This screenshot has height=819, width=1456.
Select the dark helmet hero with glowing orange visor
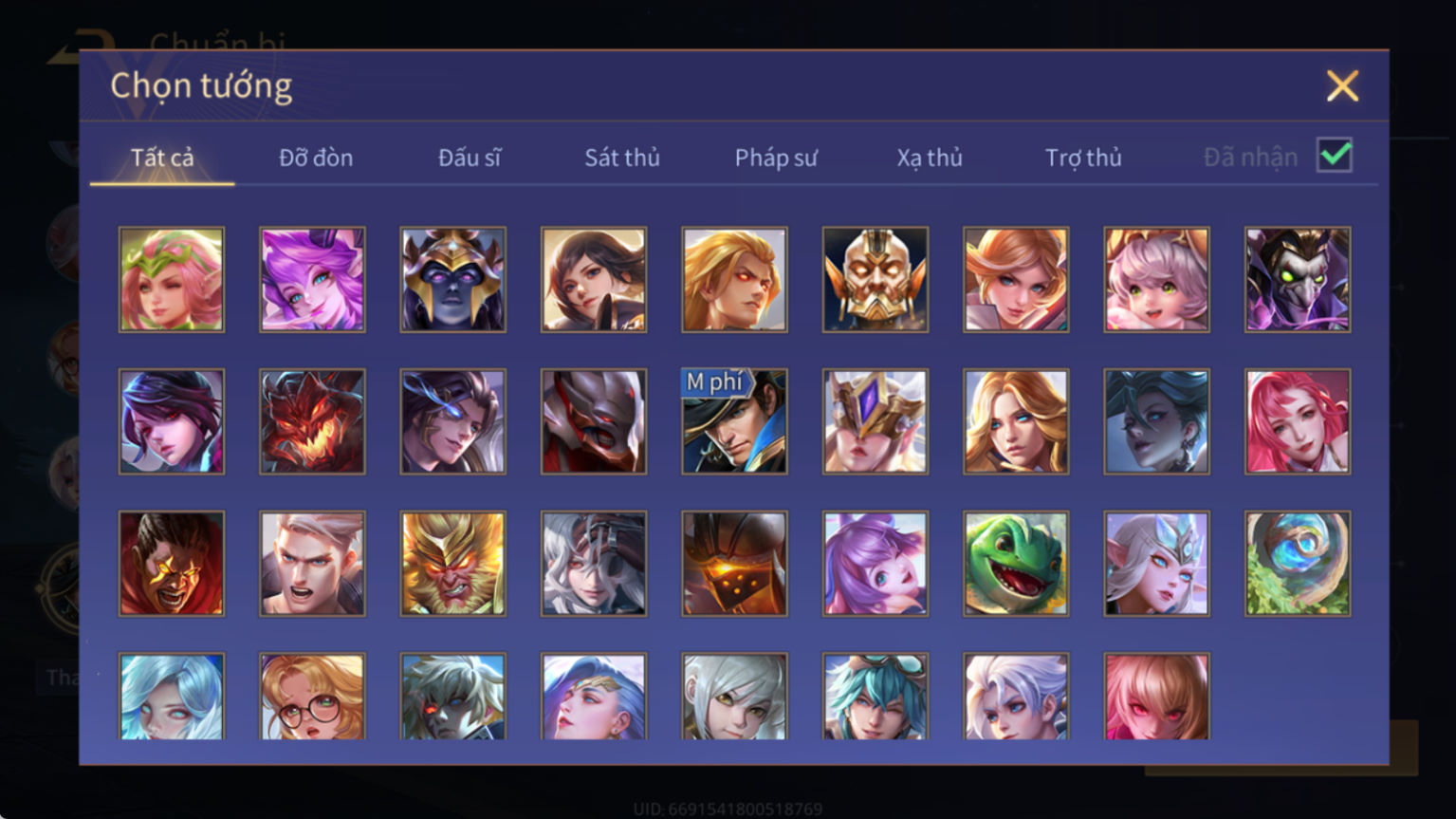(x=734, y=564)
